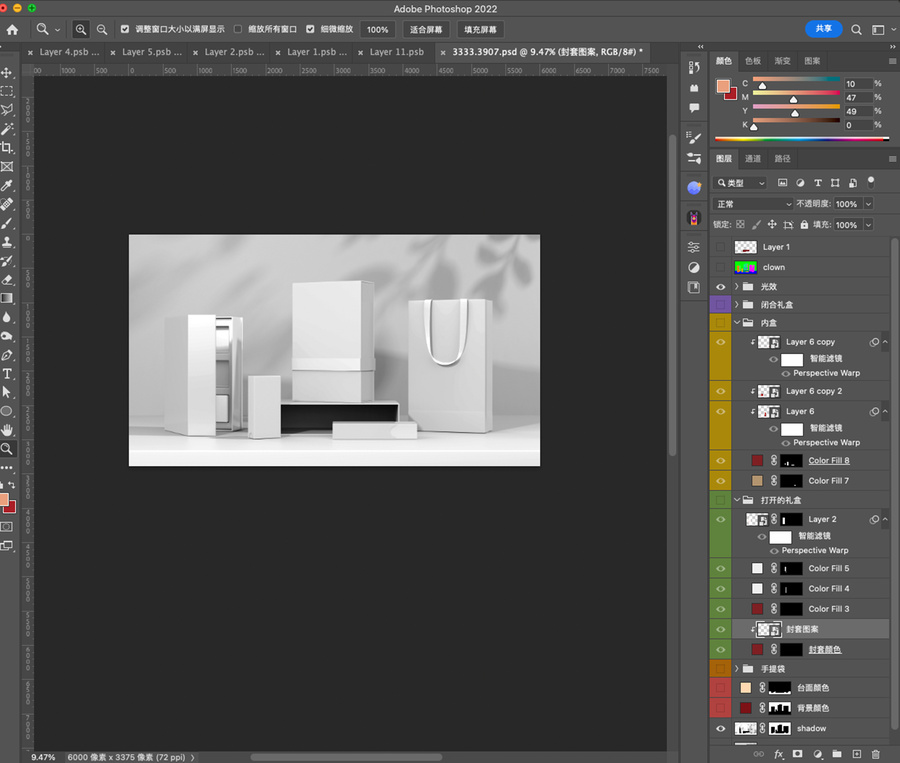Click the foreground color swatch in Color panel
Screen dimensions: 900x763
[x=723, y=87]
